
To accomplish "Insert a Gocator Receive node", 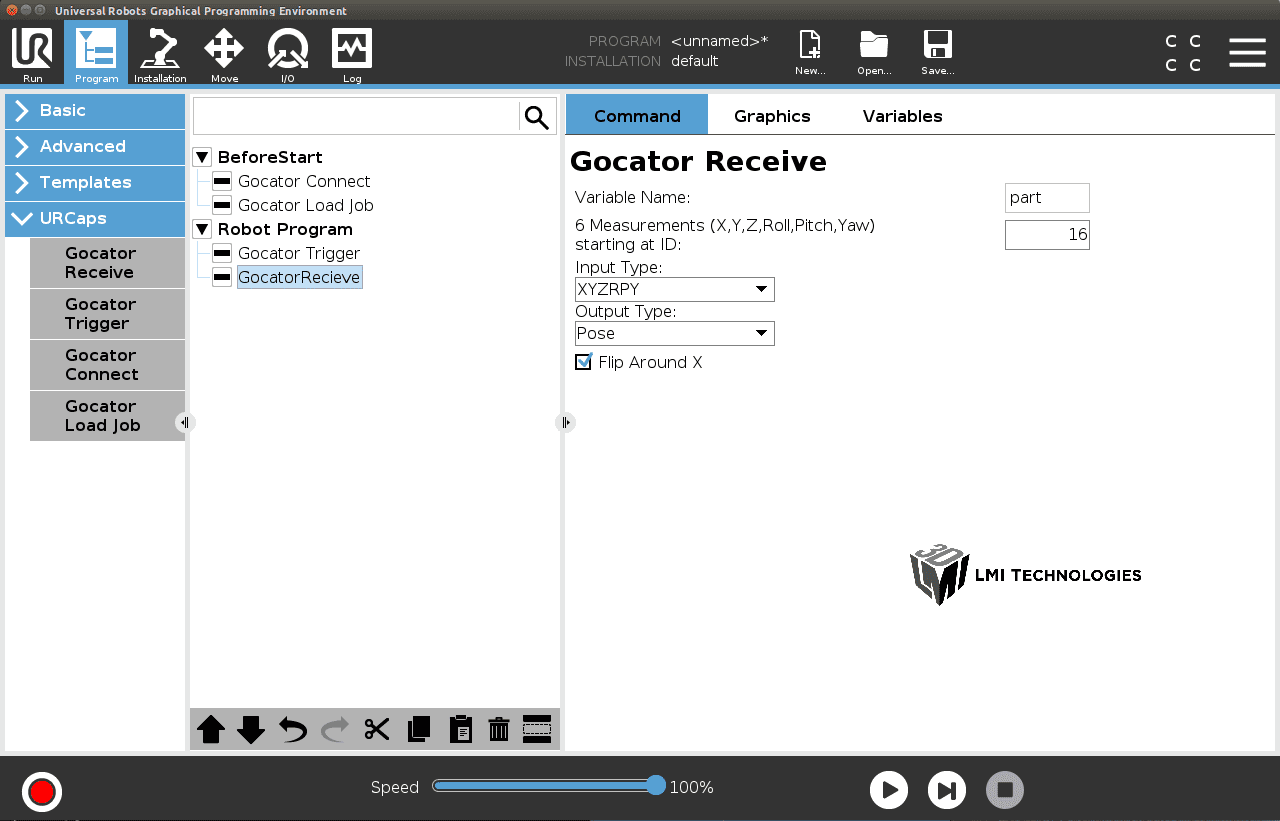I will pyautogui.click(x=107, y=263).
